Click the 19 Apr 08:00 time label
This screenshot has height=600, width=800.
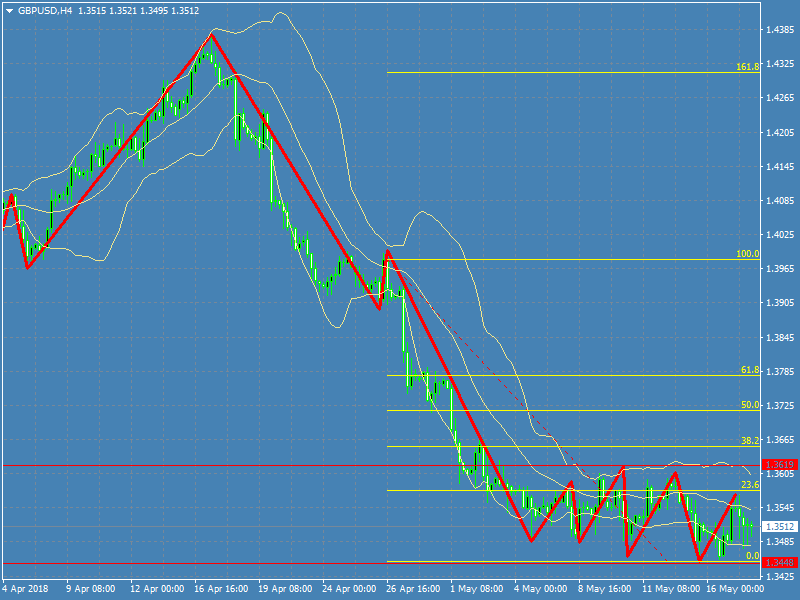click(x=286, y=589)
